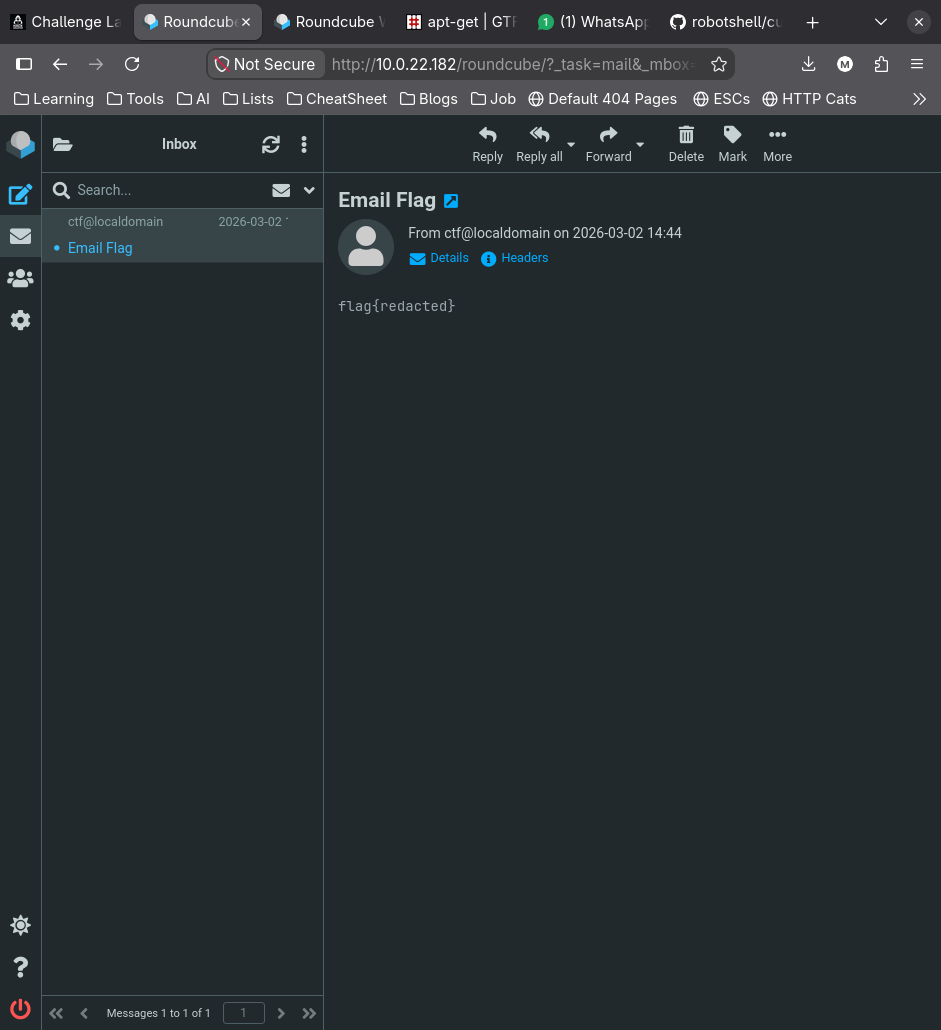Open Forward options dropdown arrow
Image resolution: width=941 pixels, height=1030 pixels.
coord(640,145)
